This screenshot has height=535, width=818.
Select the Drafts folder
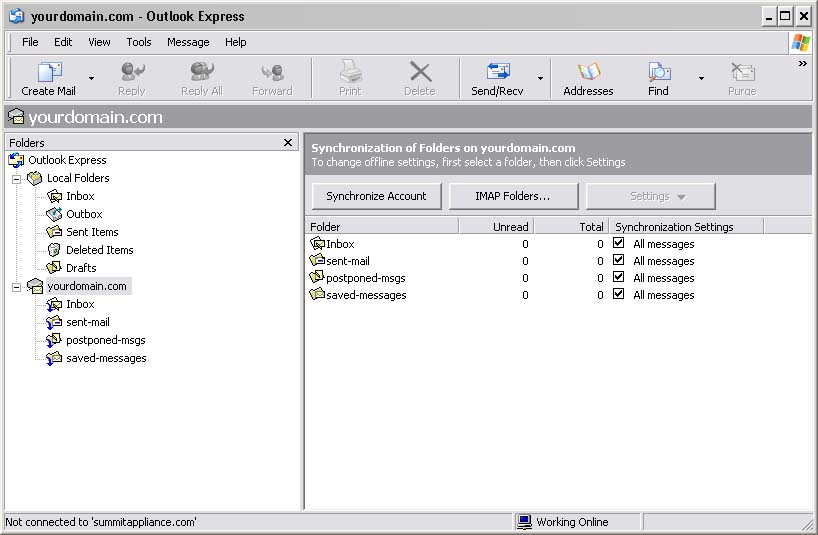click(81, 268)
